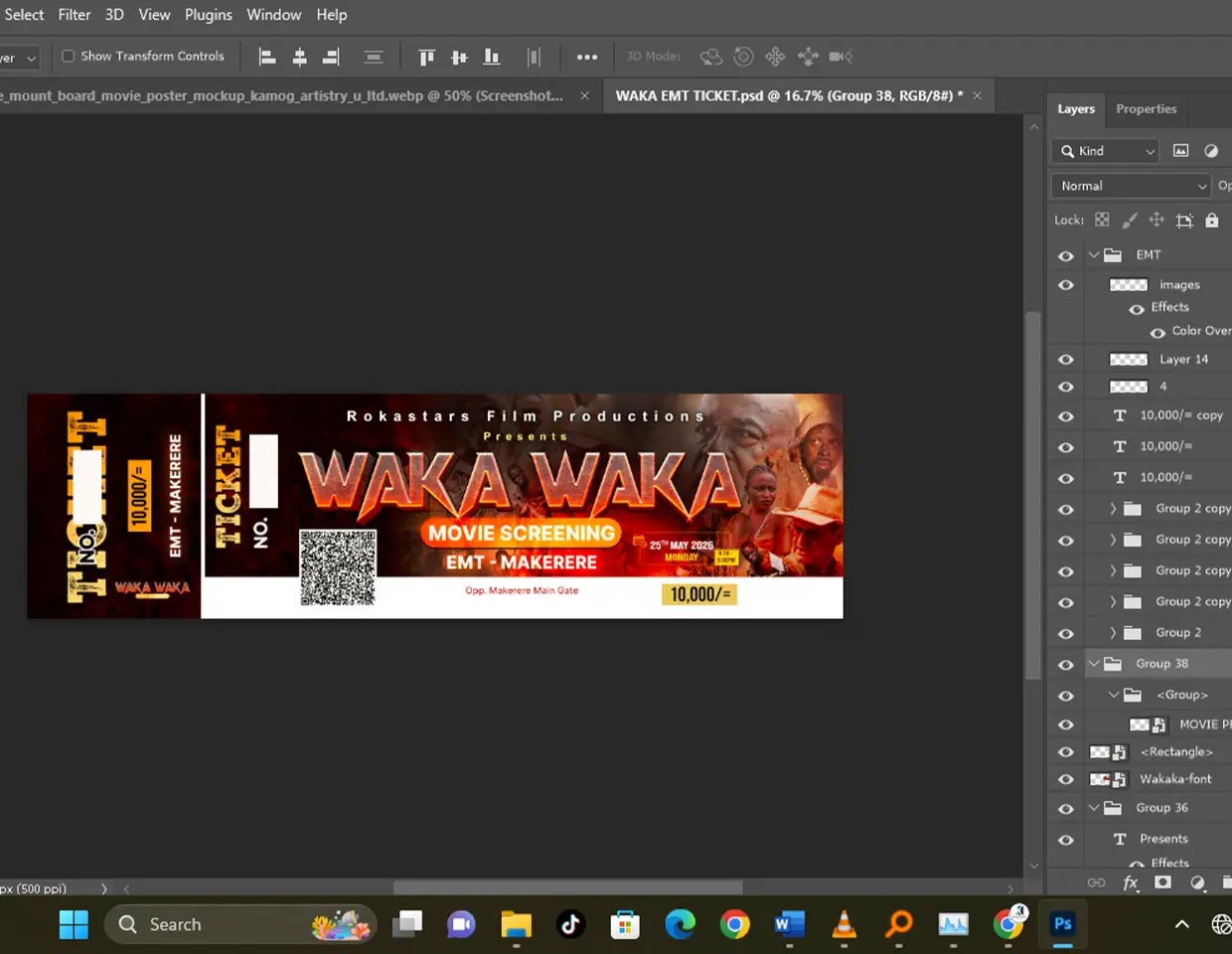Hide the Presents text layer

click(1066, 840)
